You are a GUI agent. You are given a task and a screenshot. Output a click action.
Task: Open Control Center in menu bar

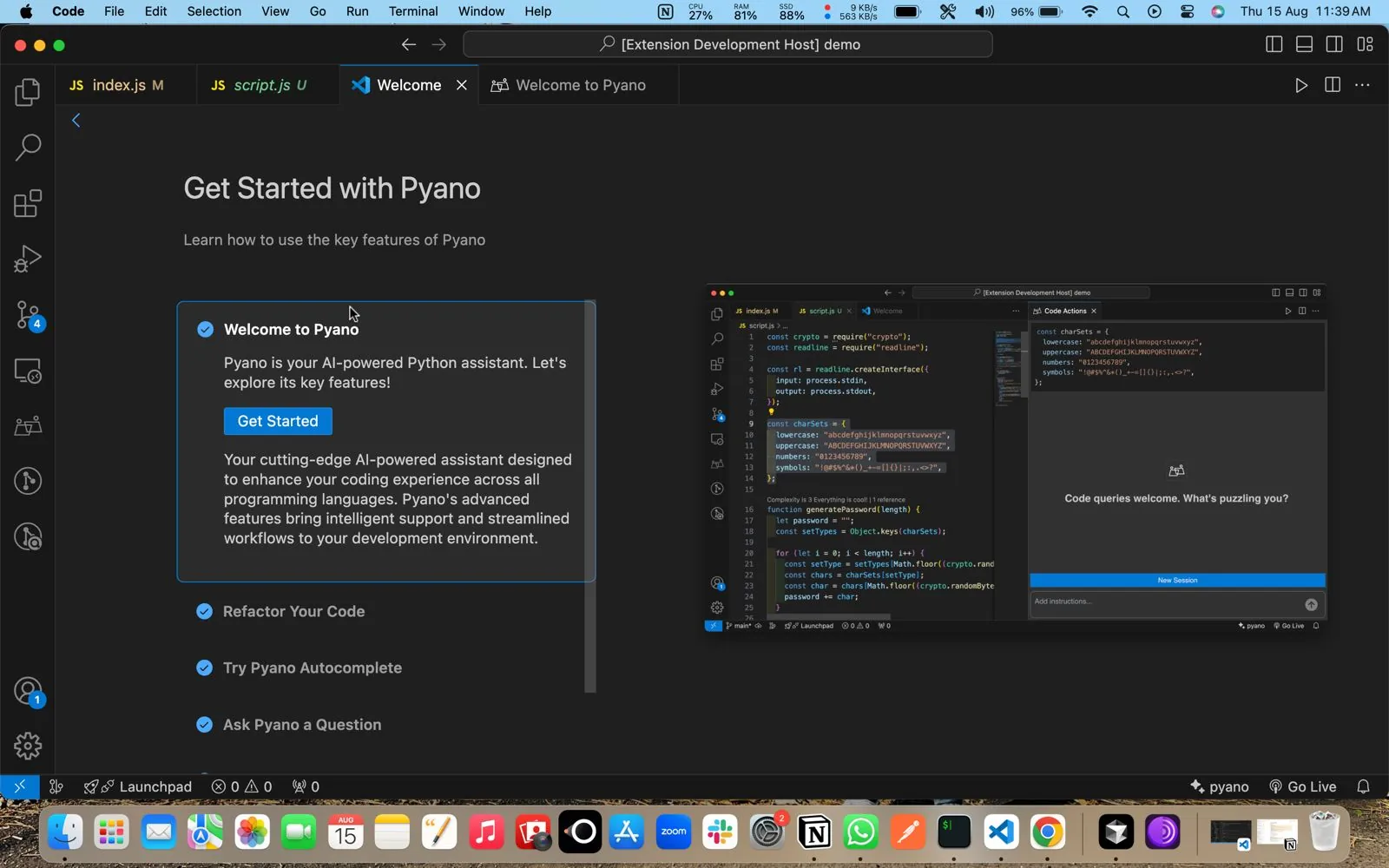point(1187,11)
